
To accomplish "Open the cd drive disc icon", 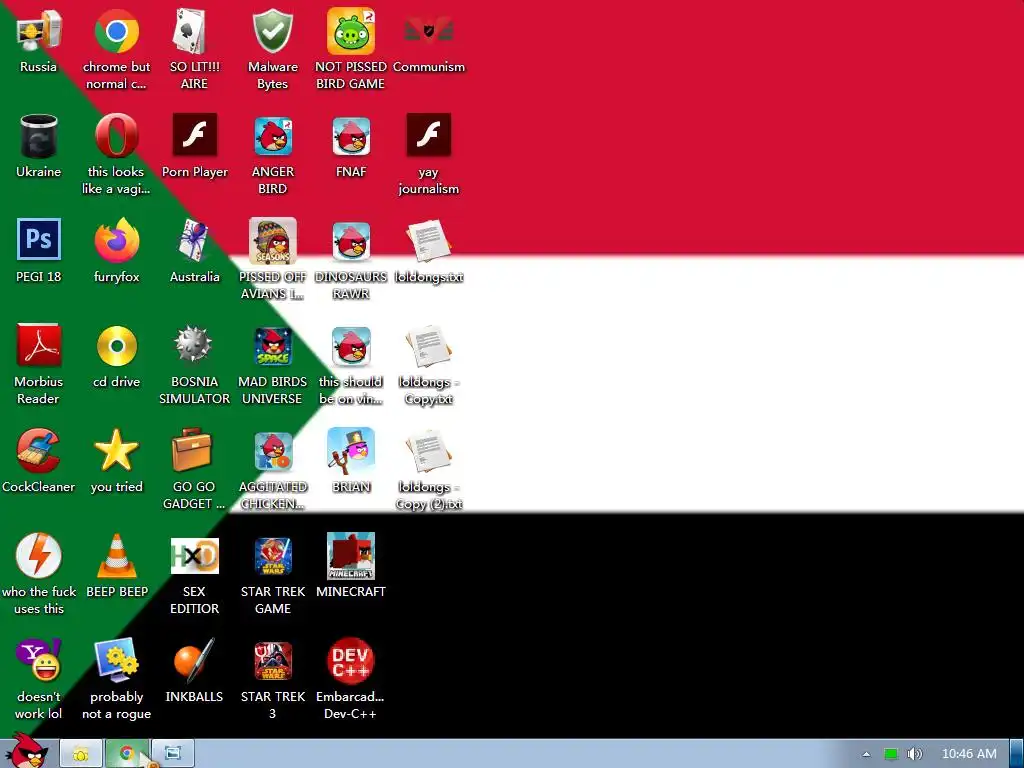I will (x=116, y=345).
